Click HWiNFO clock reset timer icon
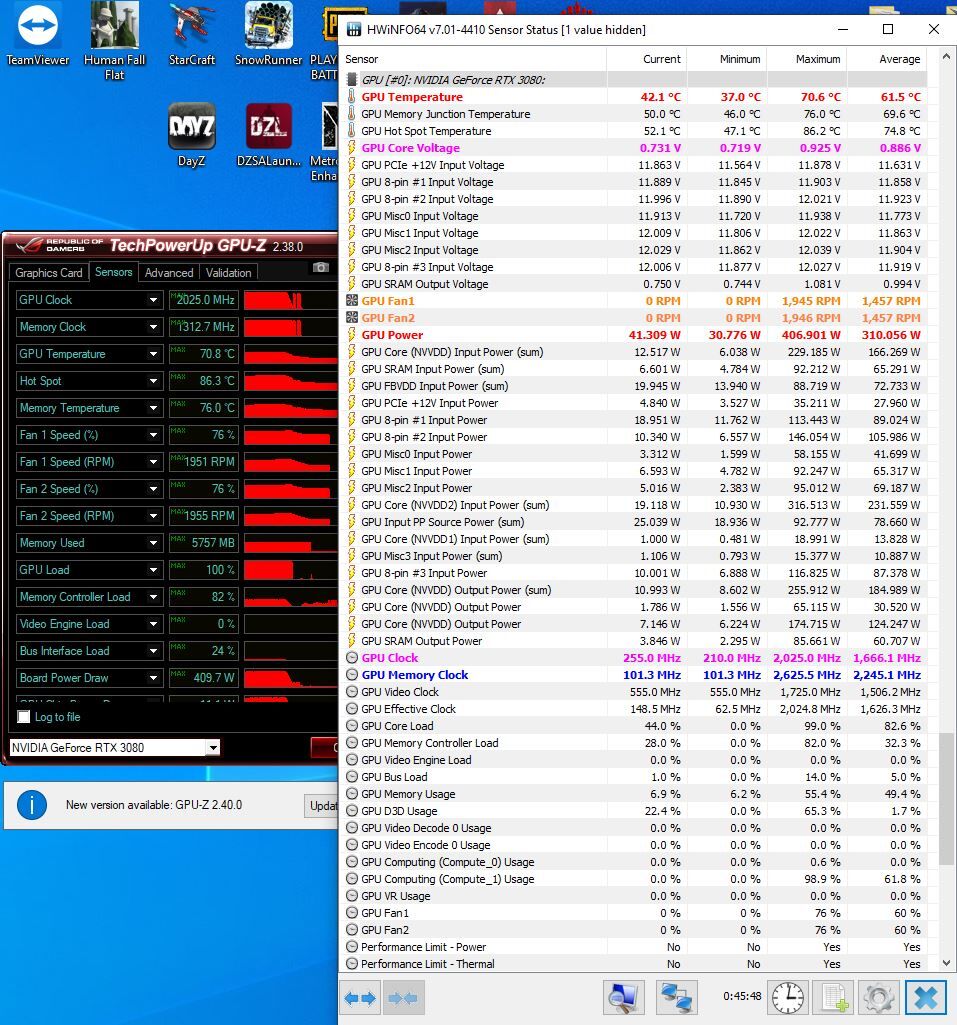The width and height of the screenshot is (957, 1025). coord(788,998)
